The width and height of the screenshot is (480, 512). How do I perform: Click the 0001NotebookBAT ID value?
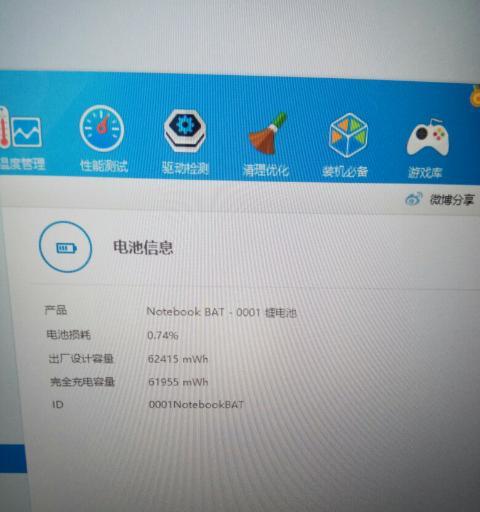(196, 405)
